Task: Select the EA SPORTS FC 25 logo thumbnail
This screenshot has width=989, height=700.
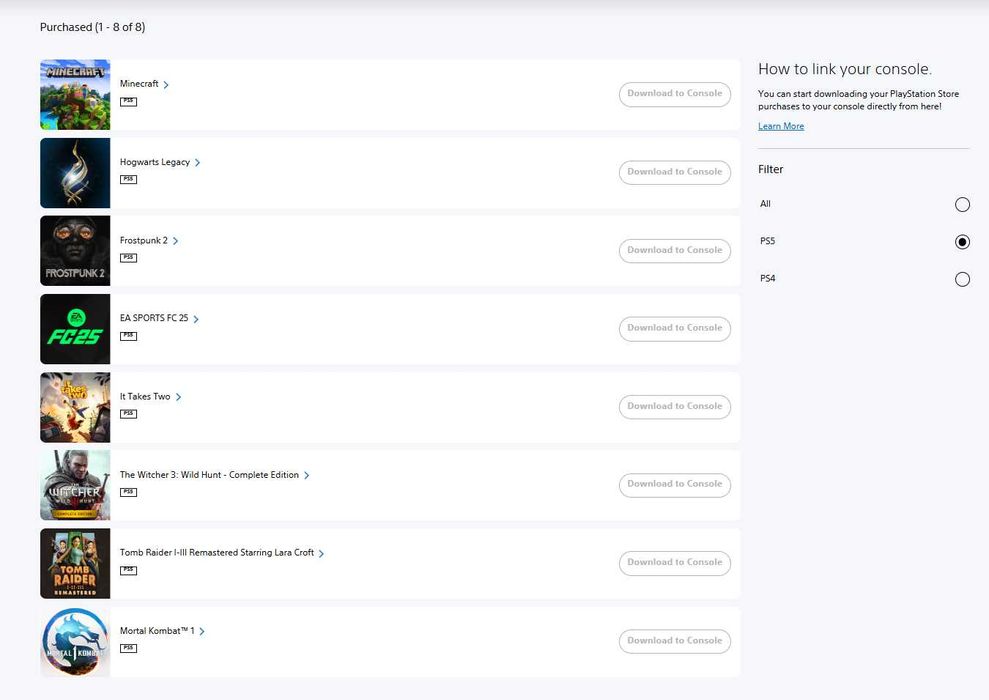Action: point(75,329)
